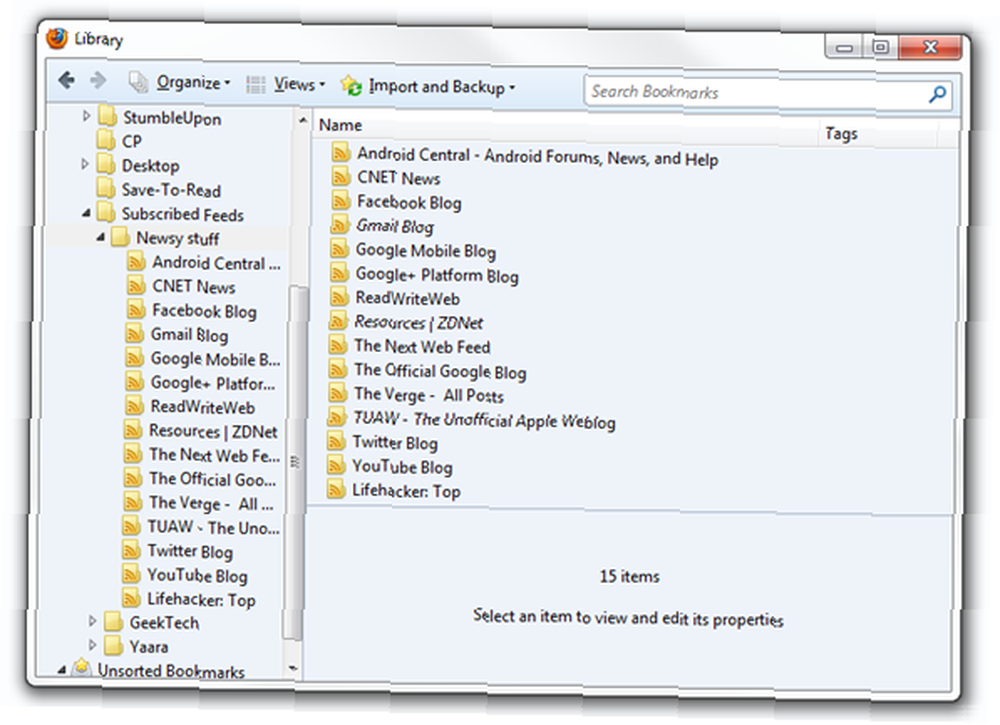The width and height of the screenshot is (1000, 725).
Task: Click the sidebar vertical scrollbar thumb
Action: tap(295, 462)
